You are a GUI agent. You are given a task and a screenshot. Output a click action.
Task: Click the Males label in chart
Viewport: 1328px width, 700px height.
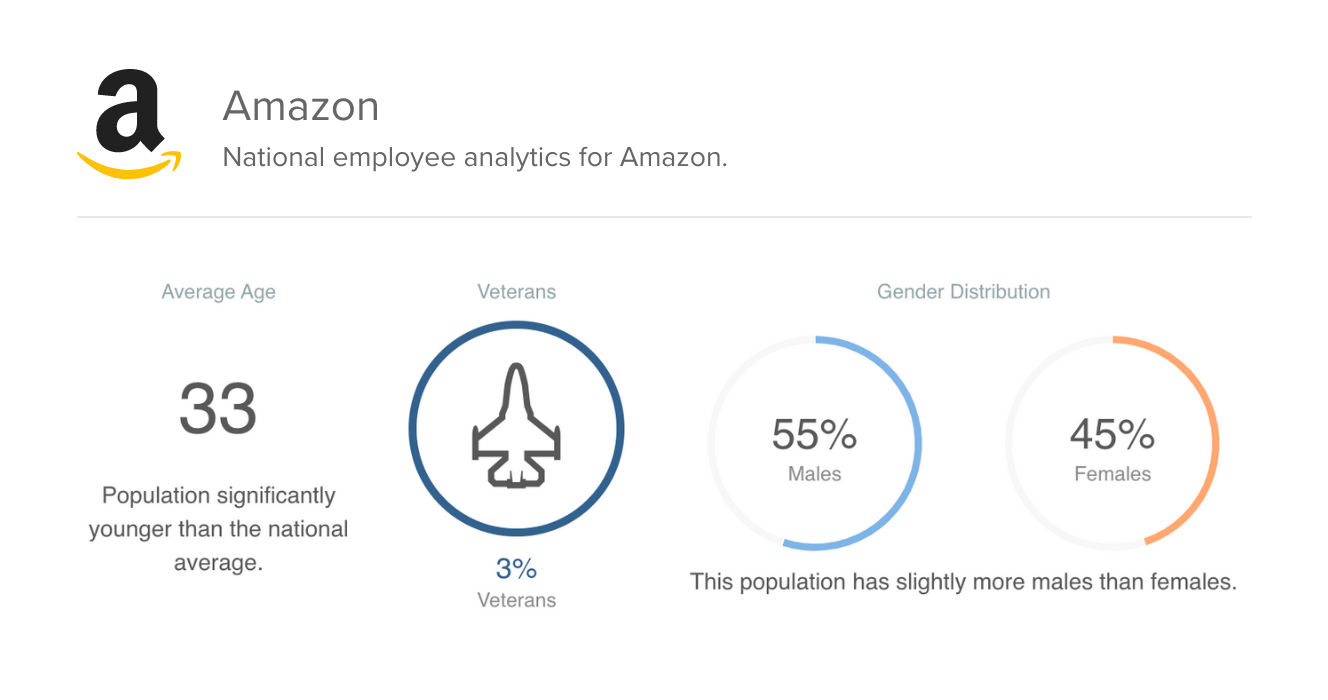pos(814,474)
